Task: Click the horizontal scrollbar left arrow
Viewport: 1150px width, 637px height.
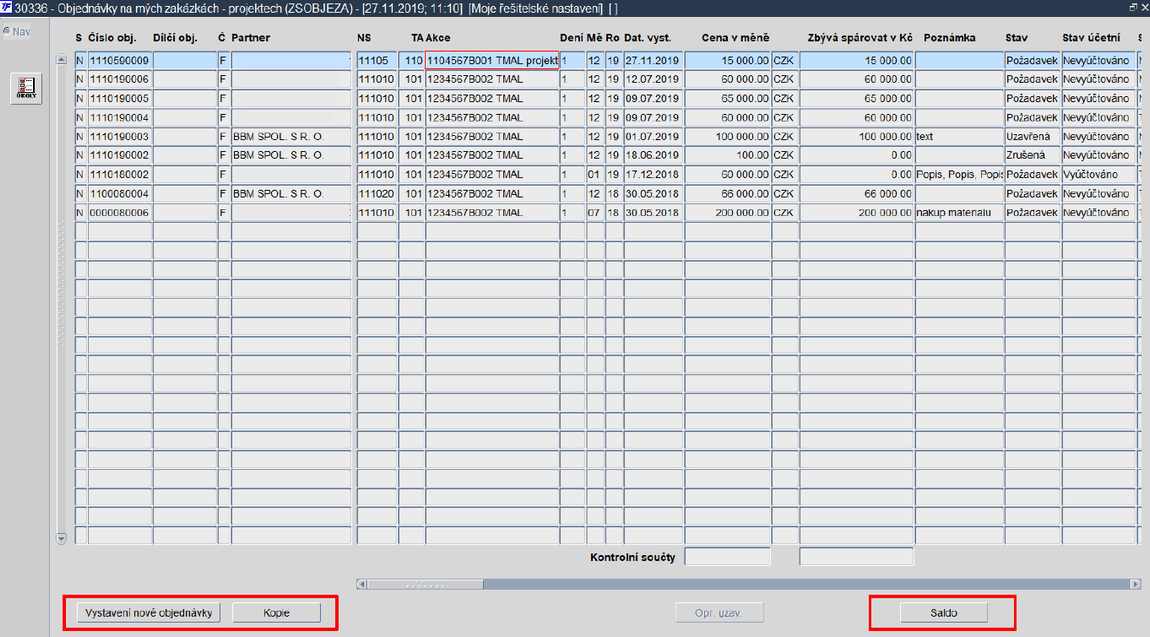Action: coord(361,584)
